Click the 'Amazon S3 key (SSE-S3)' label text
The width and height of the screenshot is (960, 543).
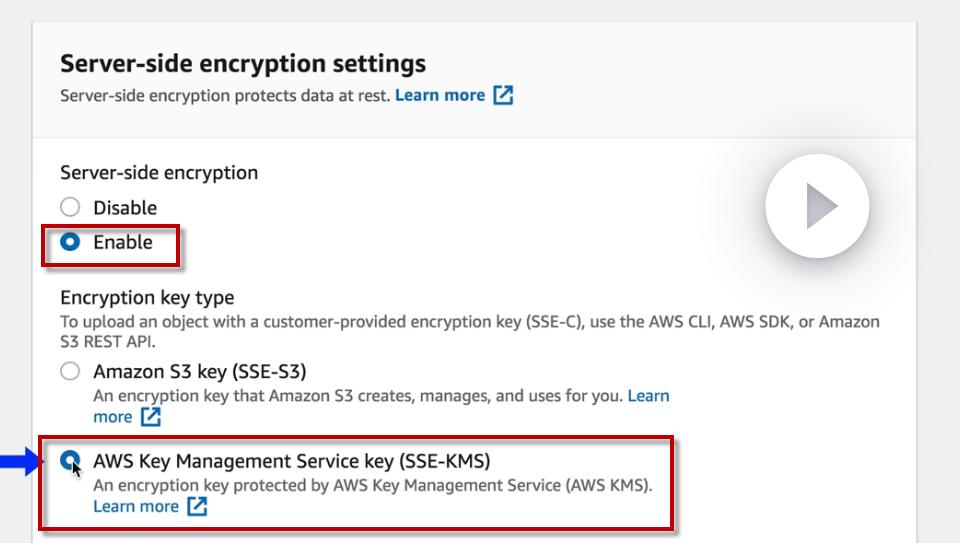(200, 372)
